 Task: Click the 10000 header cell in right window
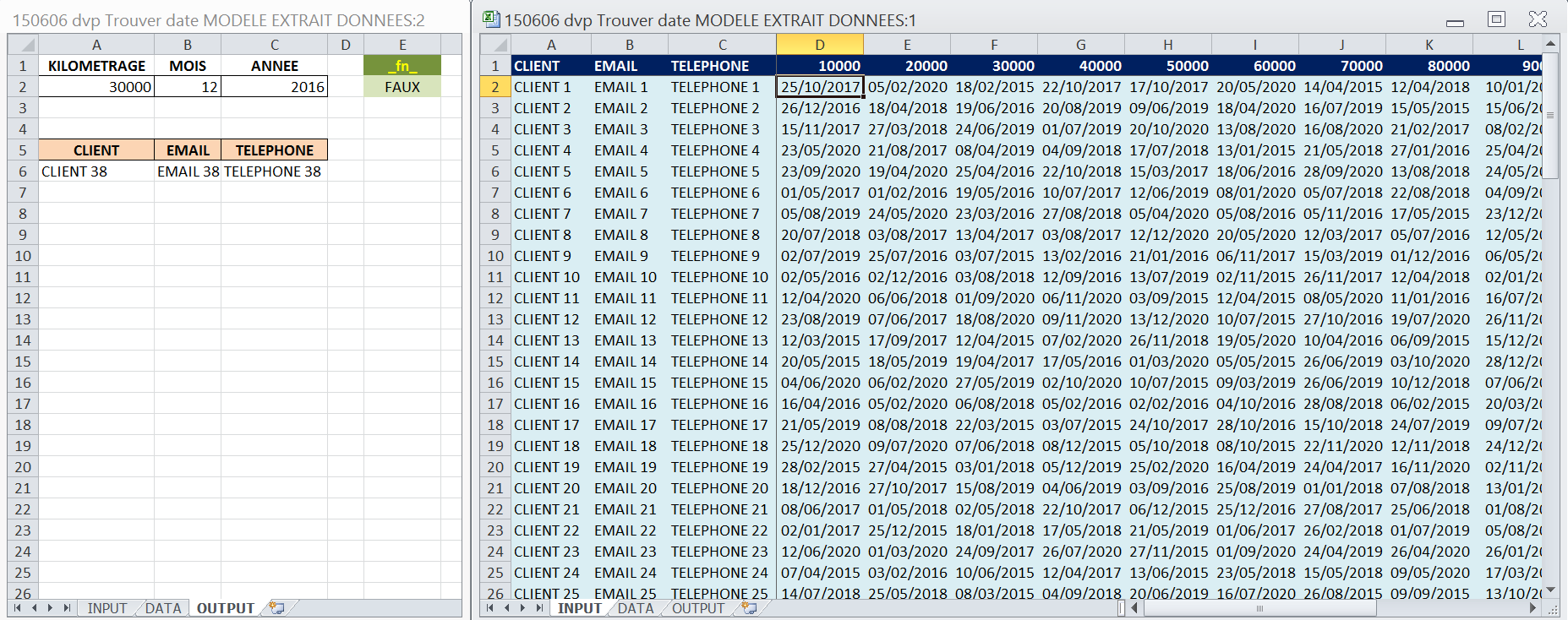820,66
